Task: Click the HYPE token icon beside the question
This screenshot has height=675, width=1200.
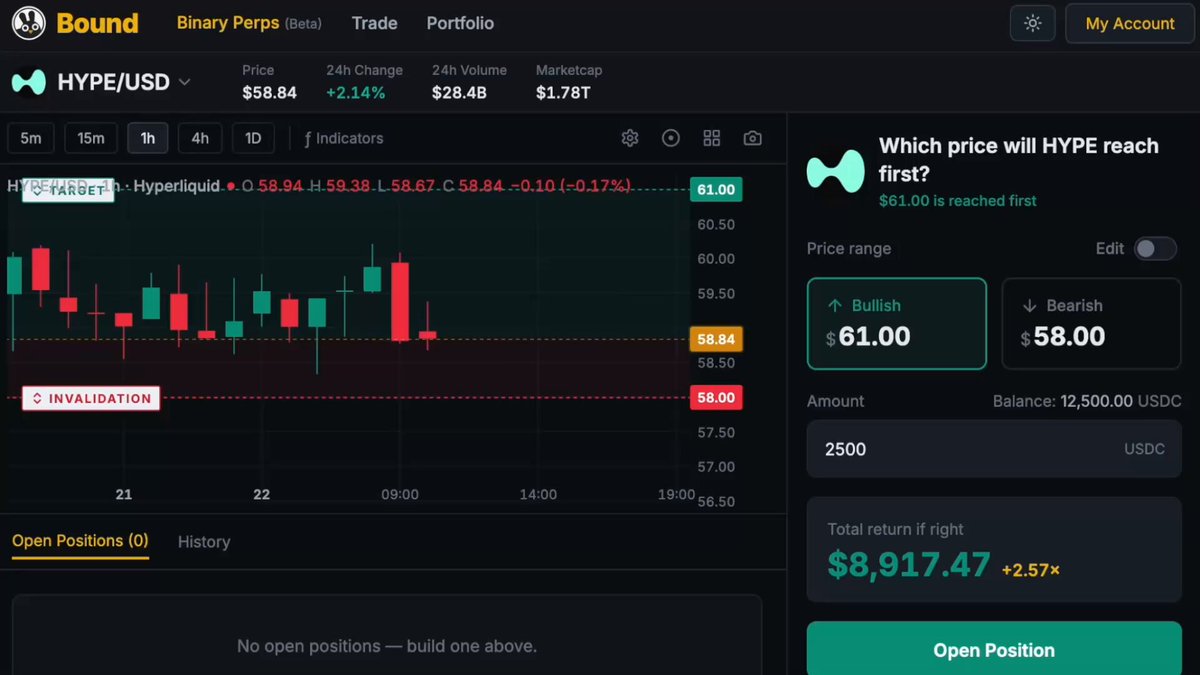Action: (x=836, y=171)
